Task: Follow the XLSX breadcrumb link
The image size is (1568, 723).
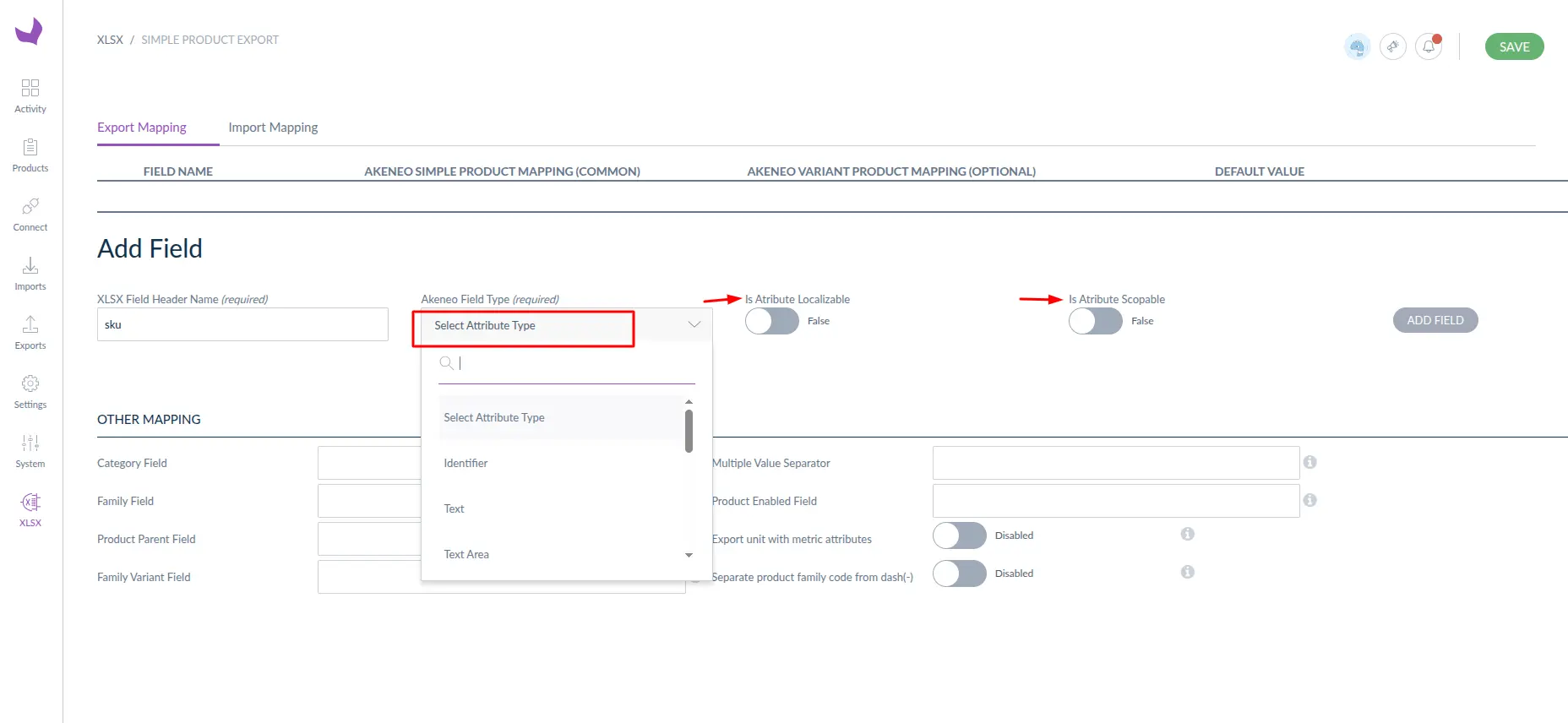Action: click(x=110, y=40)
